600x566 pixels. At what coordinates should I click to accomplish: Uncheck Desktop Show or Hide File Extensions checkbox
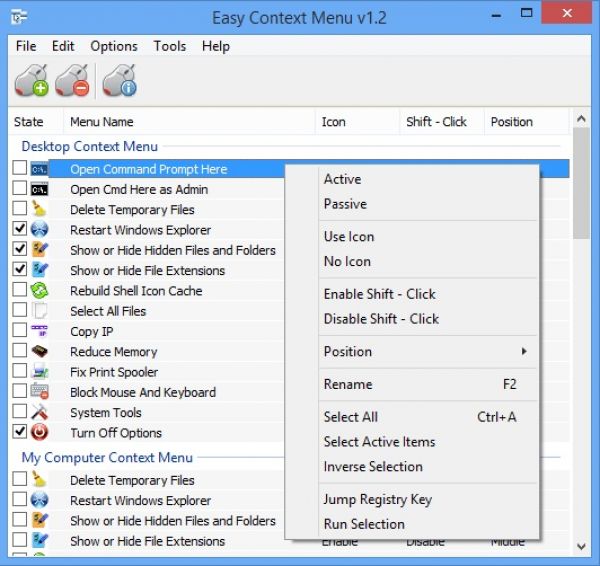(x=20, y=269)
